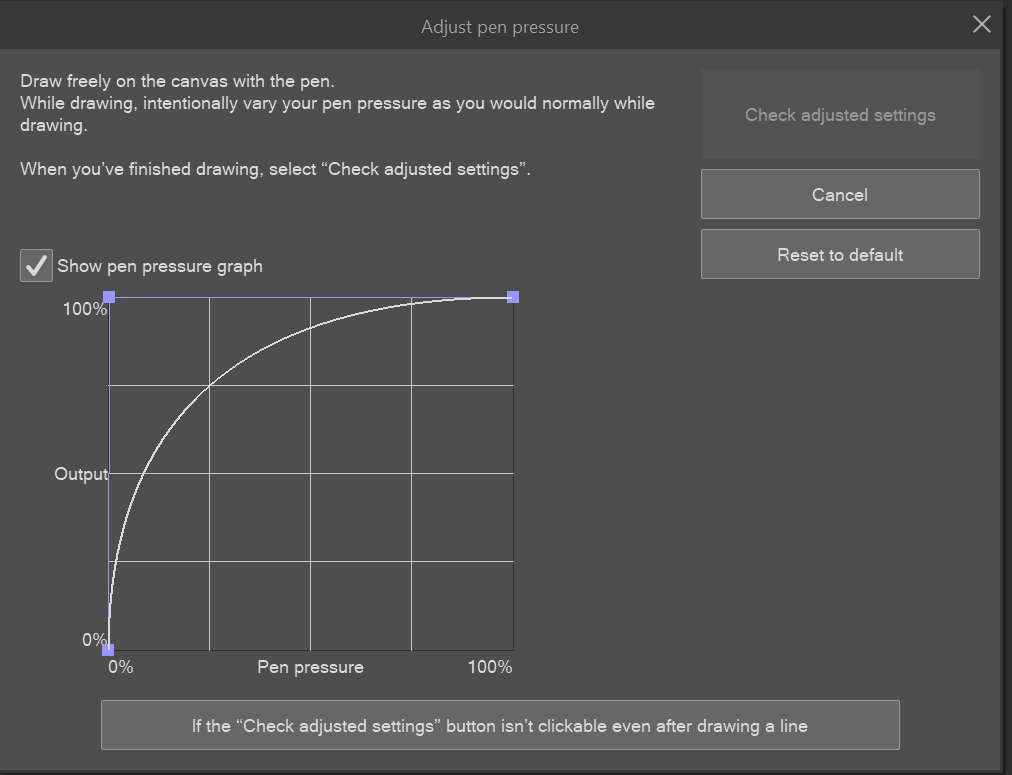Close the Adjust pen pressure dialog
This screenshot has height=775, width=1012.
[982, 25]
